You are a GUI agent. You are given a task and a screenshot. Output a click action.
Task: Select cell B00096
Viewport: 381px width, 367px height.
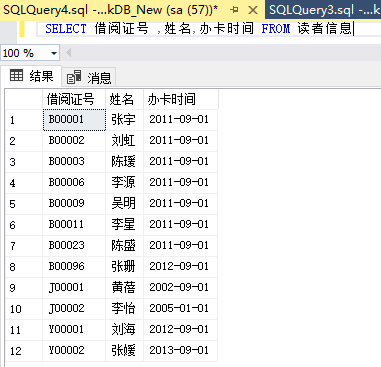click(74, 267)
